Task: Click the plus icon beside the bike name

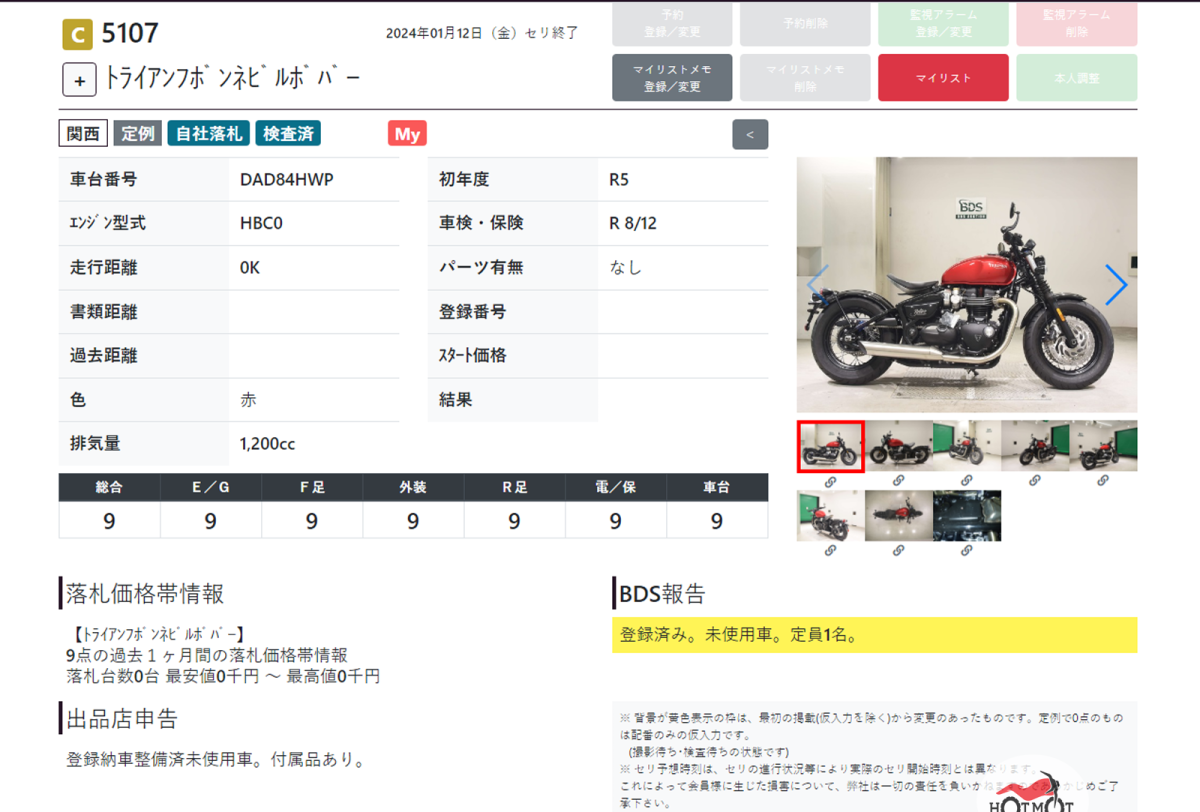Action: tap(79, 79)
